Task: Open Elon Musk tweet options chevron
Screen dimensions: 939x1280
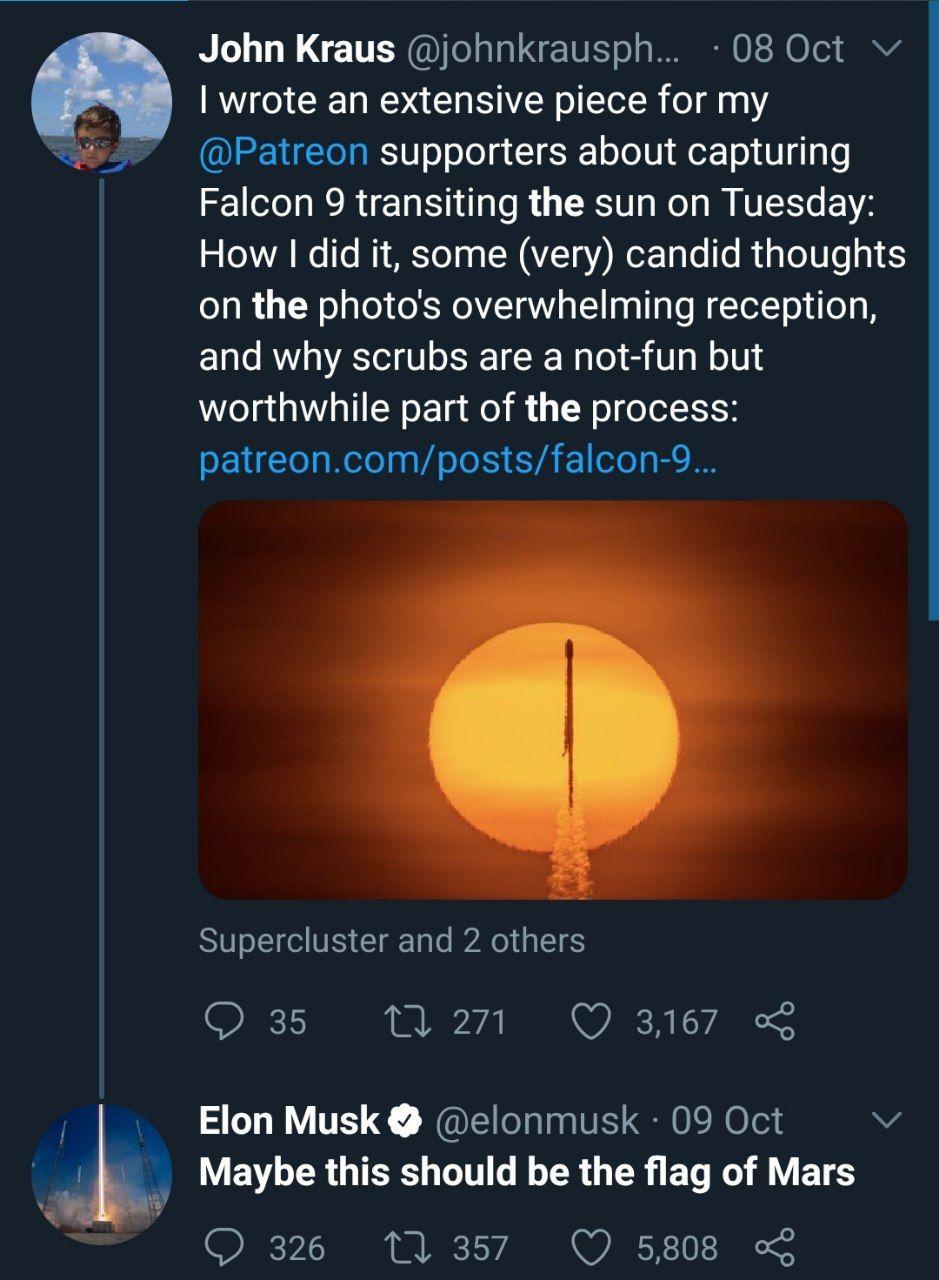Action: (x=888, y=1120)
